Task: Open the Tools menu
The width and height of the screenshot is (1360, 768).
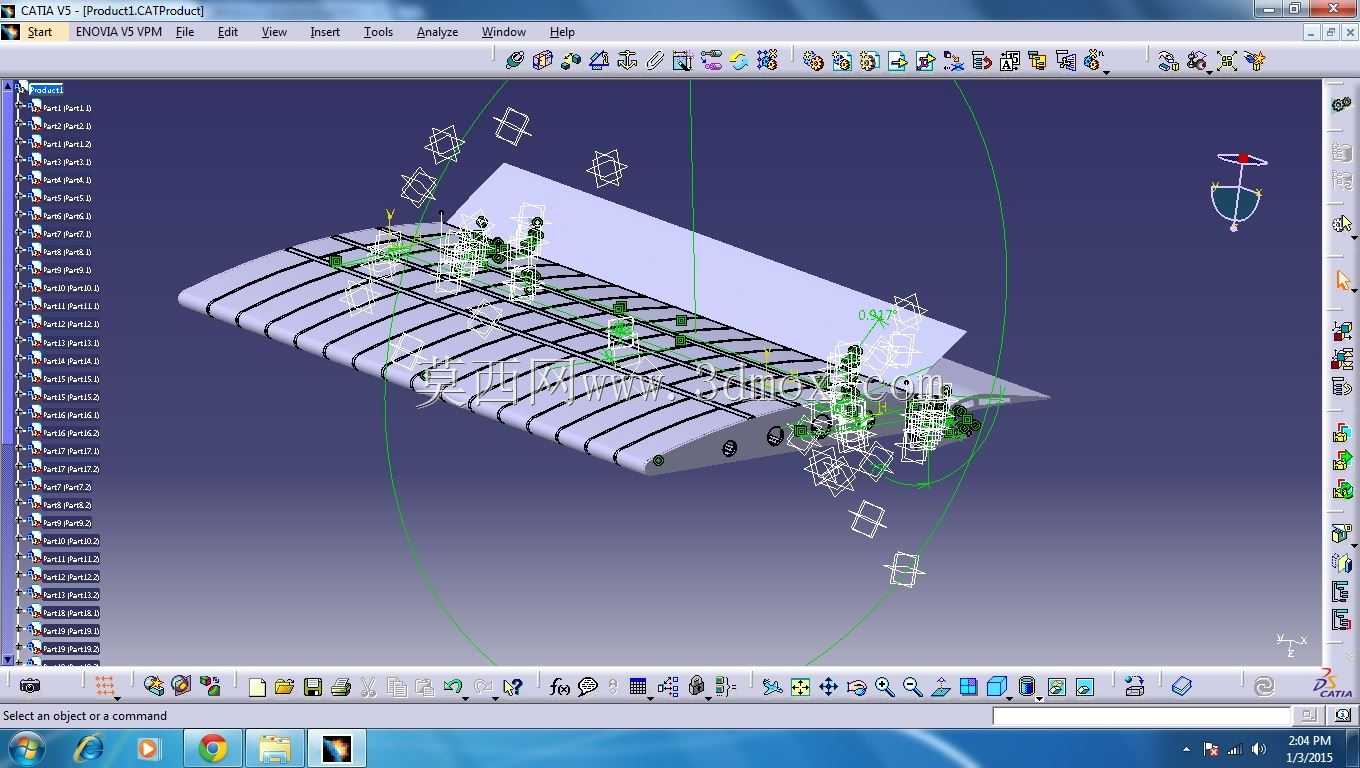Action: click(378, 32)
